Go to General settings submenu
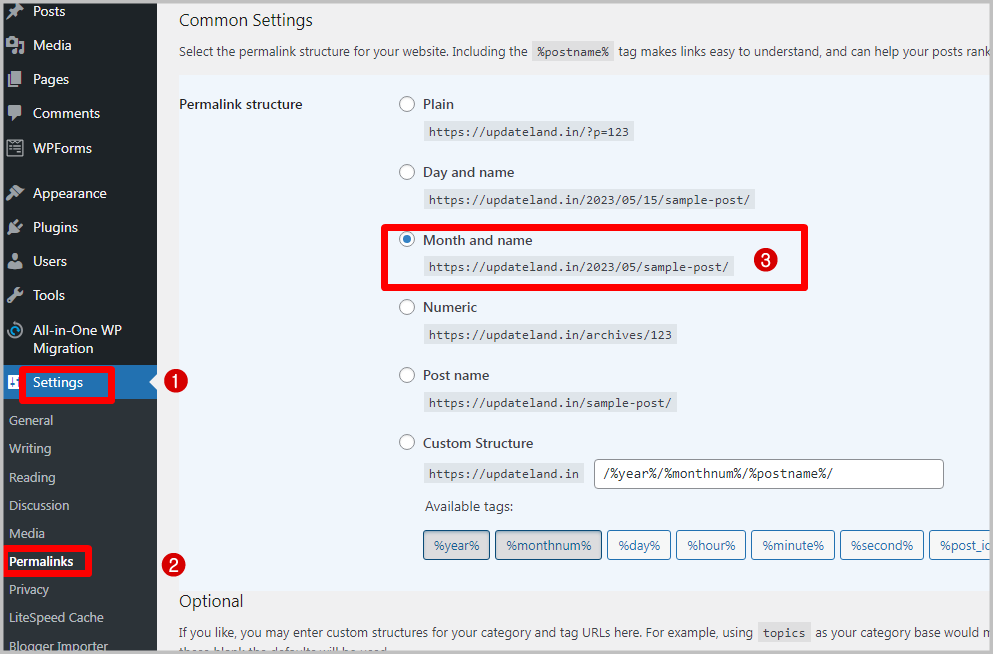 pyautogui.click(x=31, y=421)
